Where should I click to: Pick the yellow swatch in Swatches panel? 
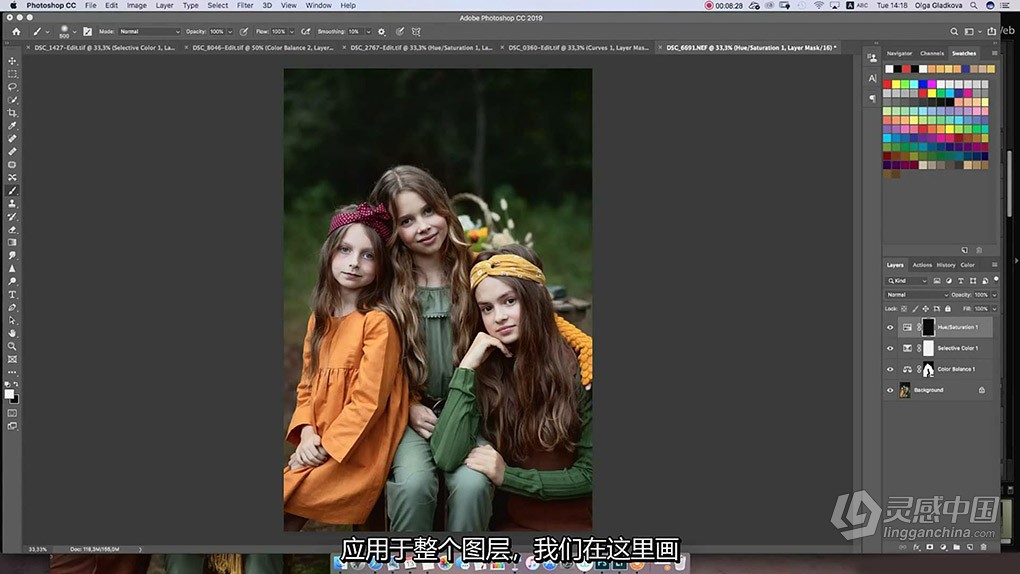896,84
